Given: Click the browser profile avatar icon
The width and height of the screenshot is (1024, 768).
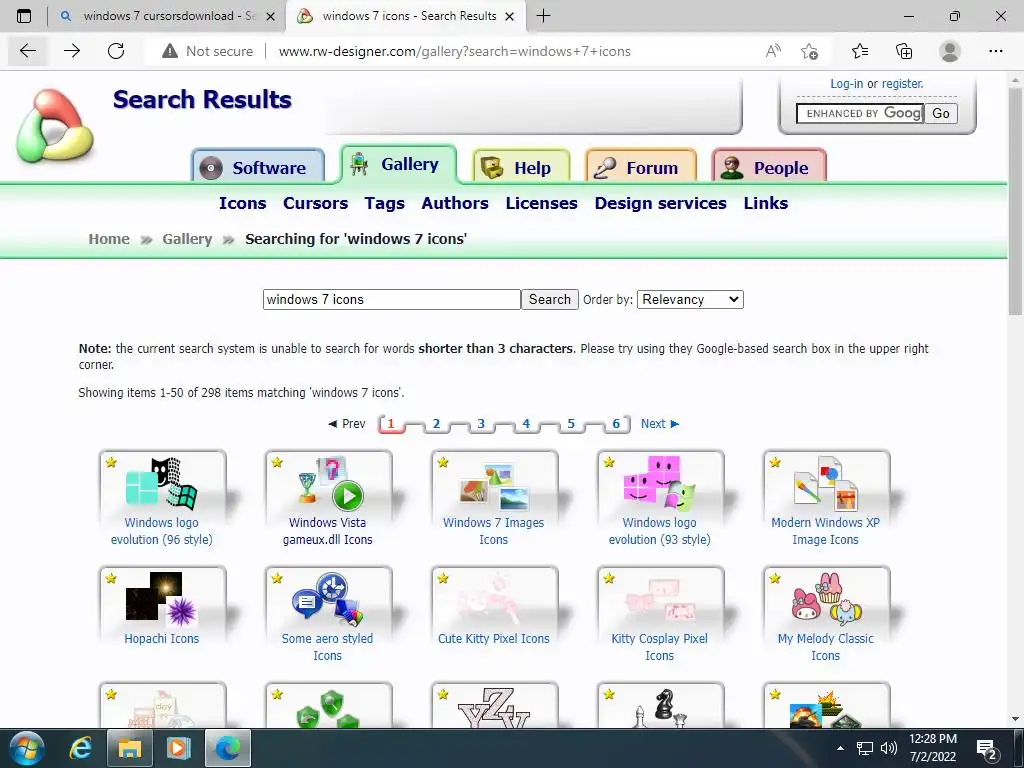Looking at the screenshot, I should point(950,51).
